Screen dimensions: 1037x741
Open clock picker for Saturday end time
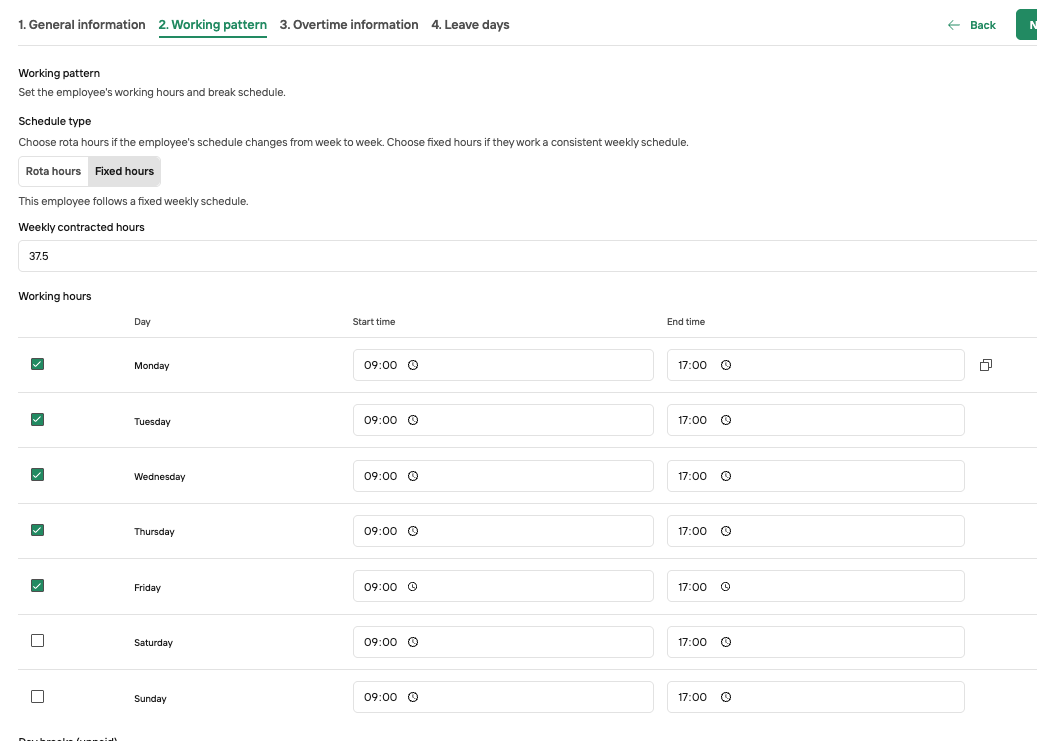click(x=726, y=642)
